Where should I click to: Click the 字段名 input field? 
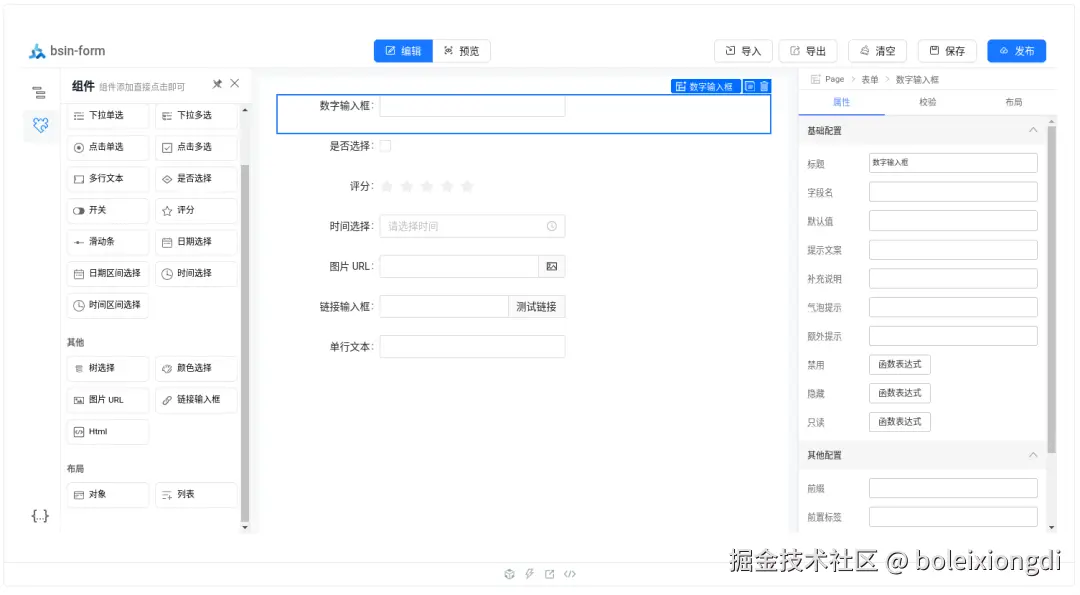(x=953, y=192)
